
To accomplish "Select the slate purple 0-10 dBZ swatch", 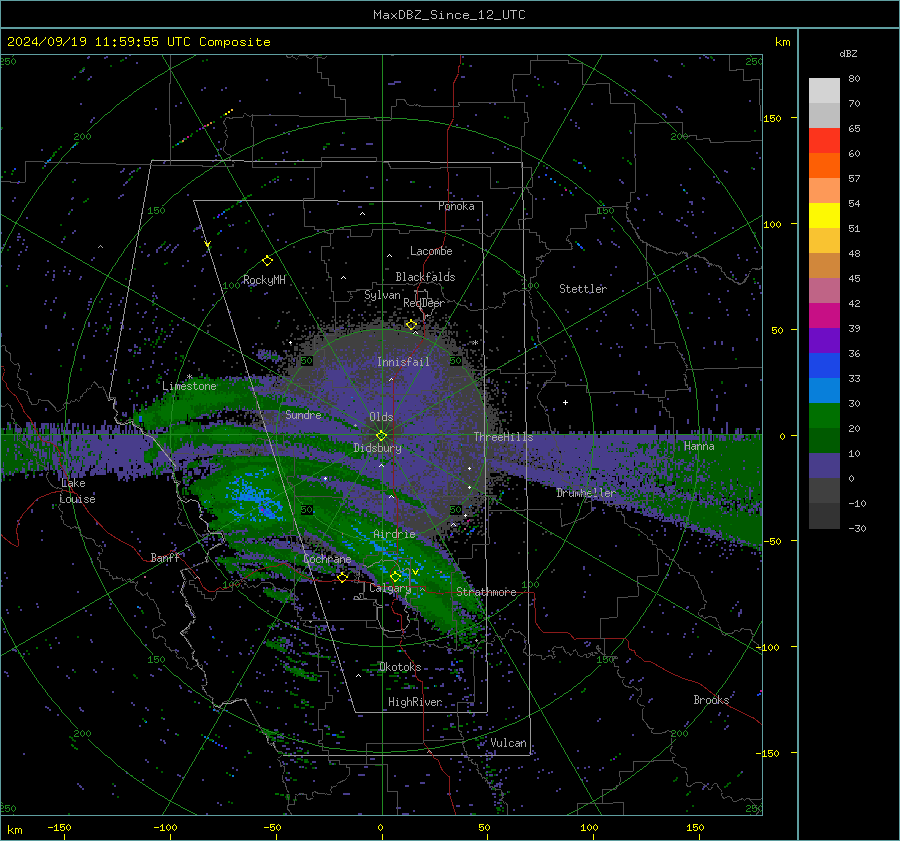I will click(x=824, y=466).
